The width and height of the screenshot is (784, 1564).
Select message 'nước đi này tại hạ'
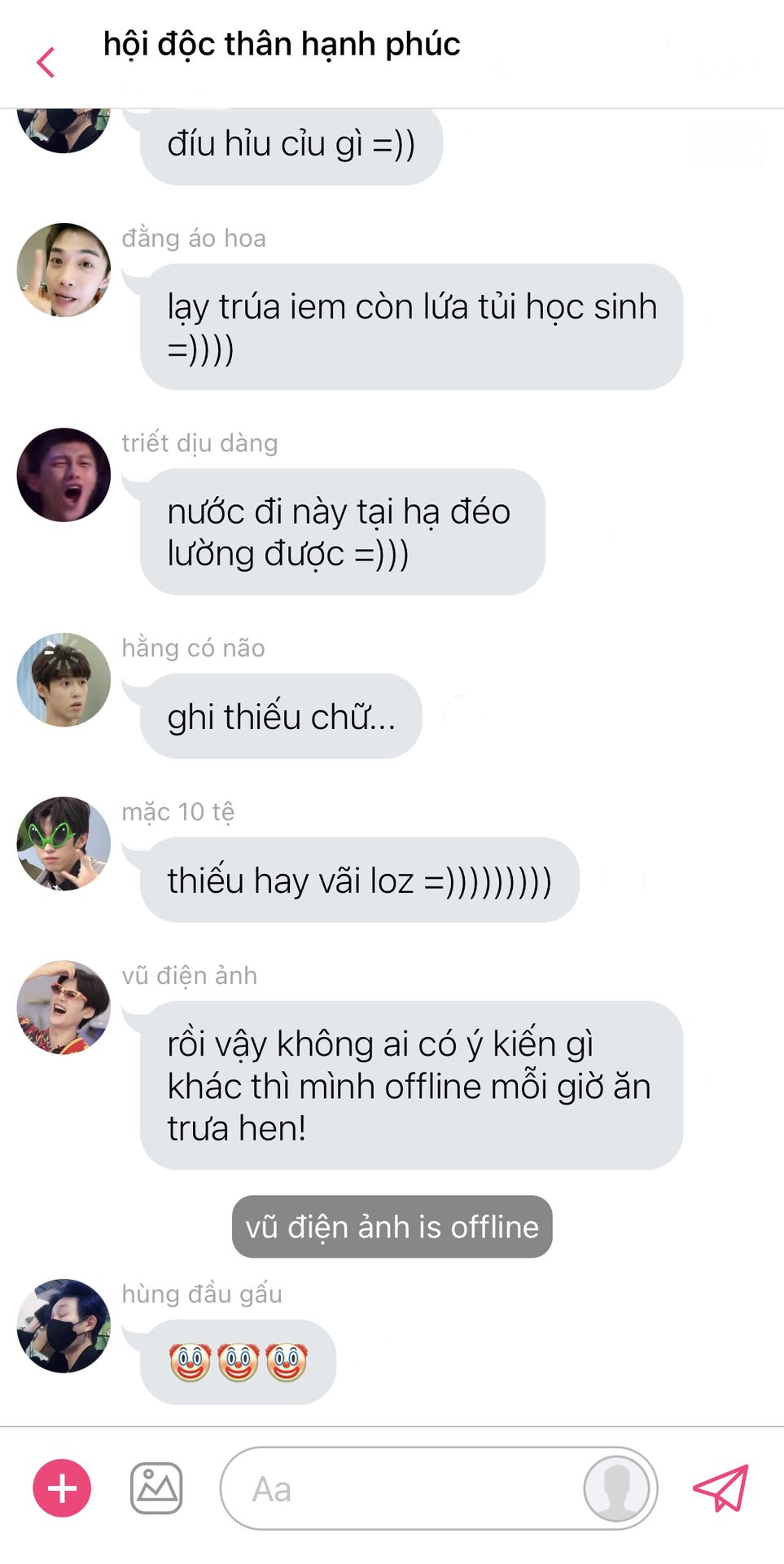342,532
